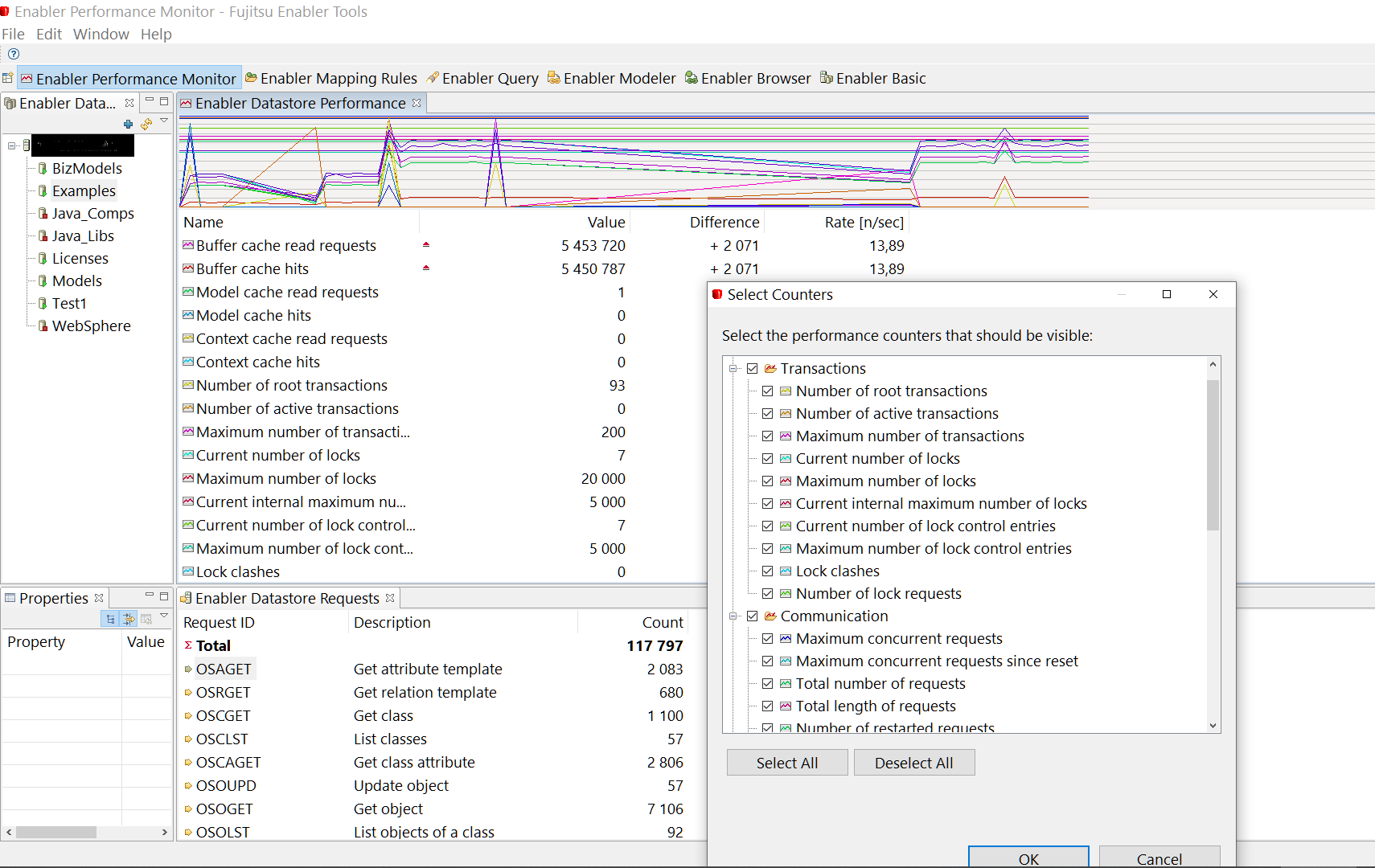Viewport: 1375px width, 868px height.
Task: Minimize the Properties view
Action: (150, 596)
